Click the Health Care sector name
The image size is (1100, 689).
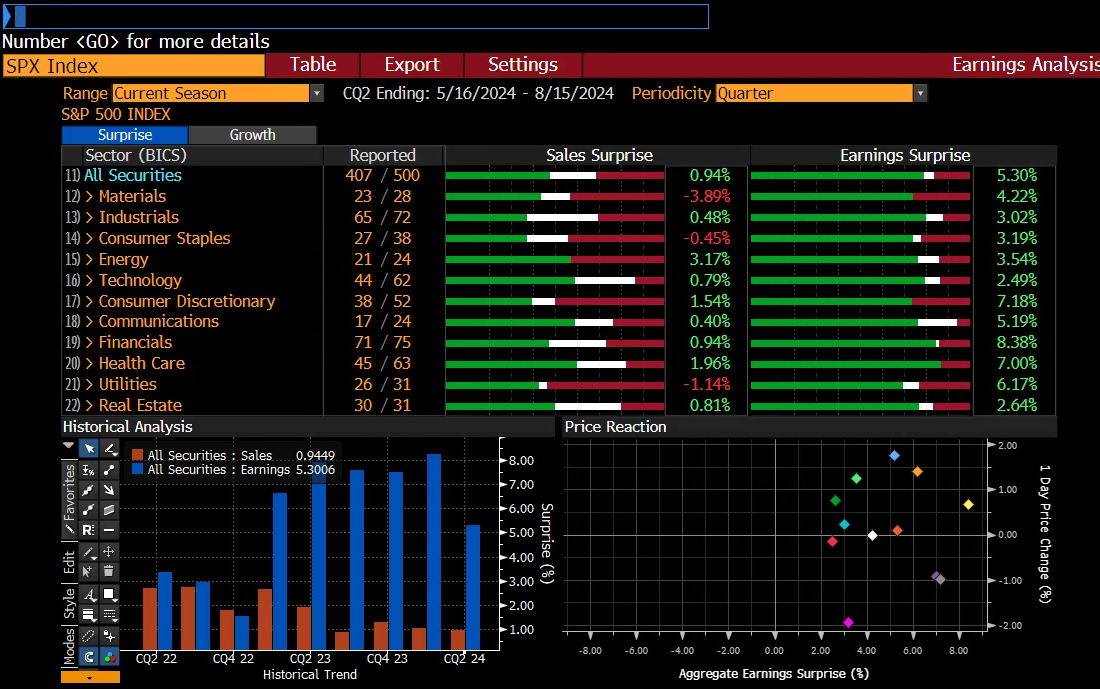click(x=142, y=363)
